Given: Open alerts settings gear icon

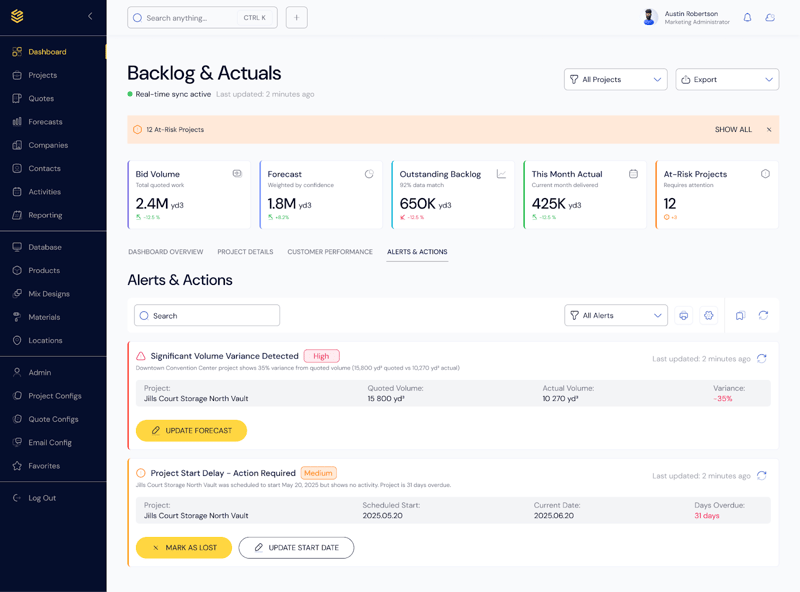Looking at the screenshot, I should [x=709, y=316].
